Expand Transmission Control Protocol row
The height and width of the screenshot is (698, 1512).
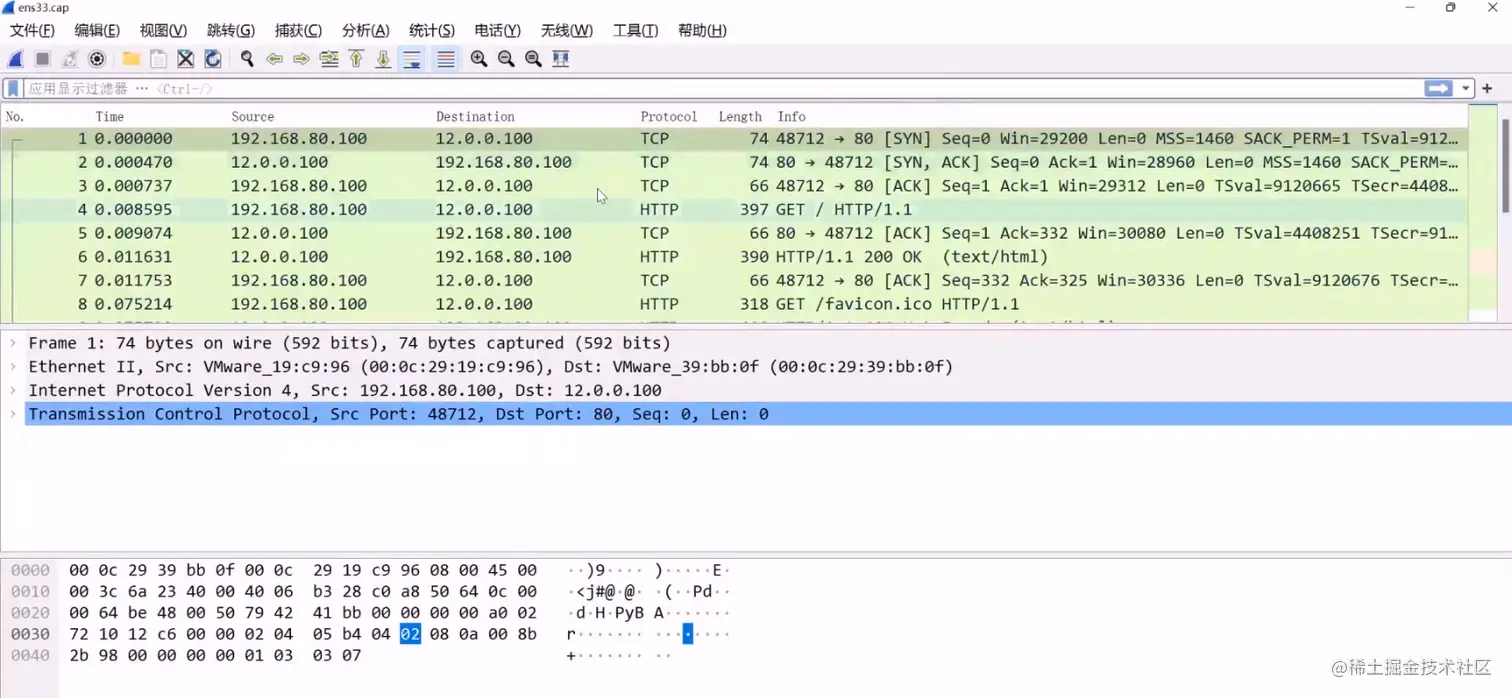coord(13,414)
